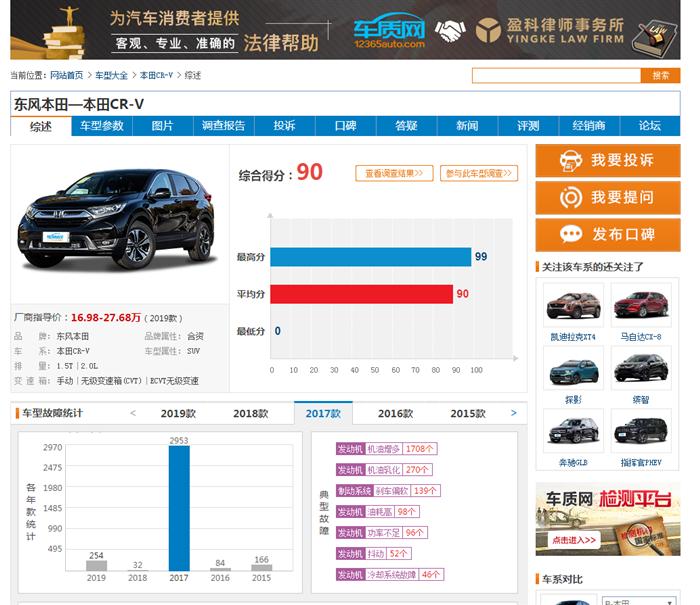
Task: Click the 功率不足 96个 fault tag
Action: 382,533
